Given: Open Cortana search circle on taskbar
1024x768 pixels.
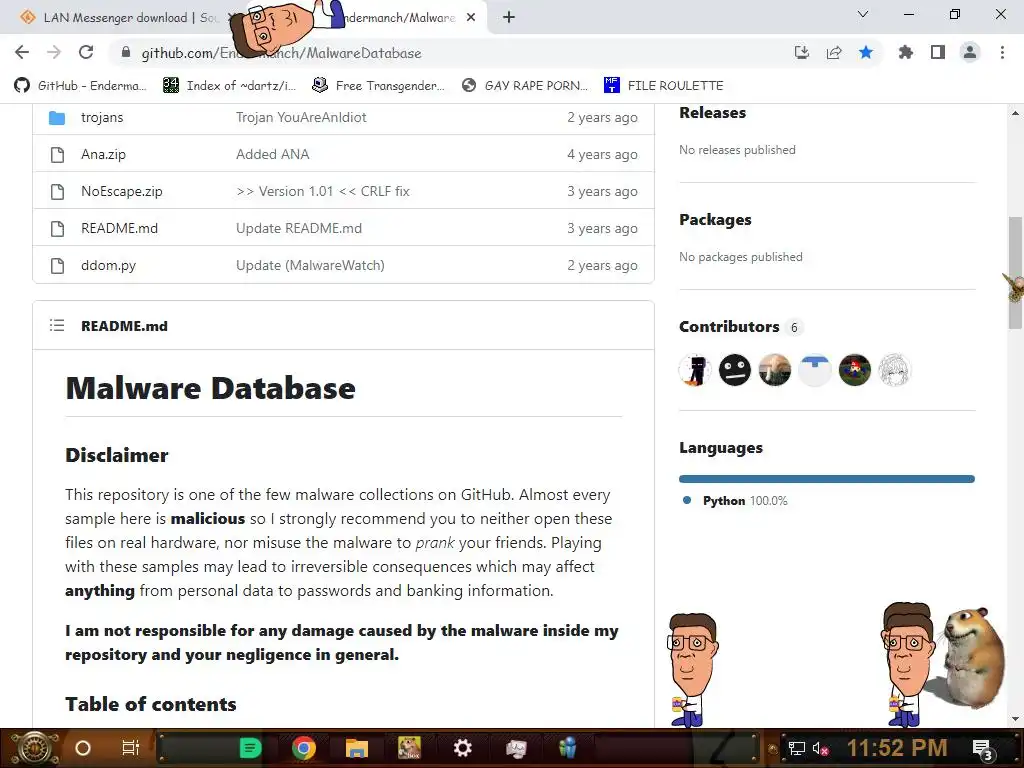Looking at the screenshot, I should (x=83, y=748).
